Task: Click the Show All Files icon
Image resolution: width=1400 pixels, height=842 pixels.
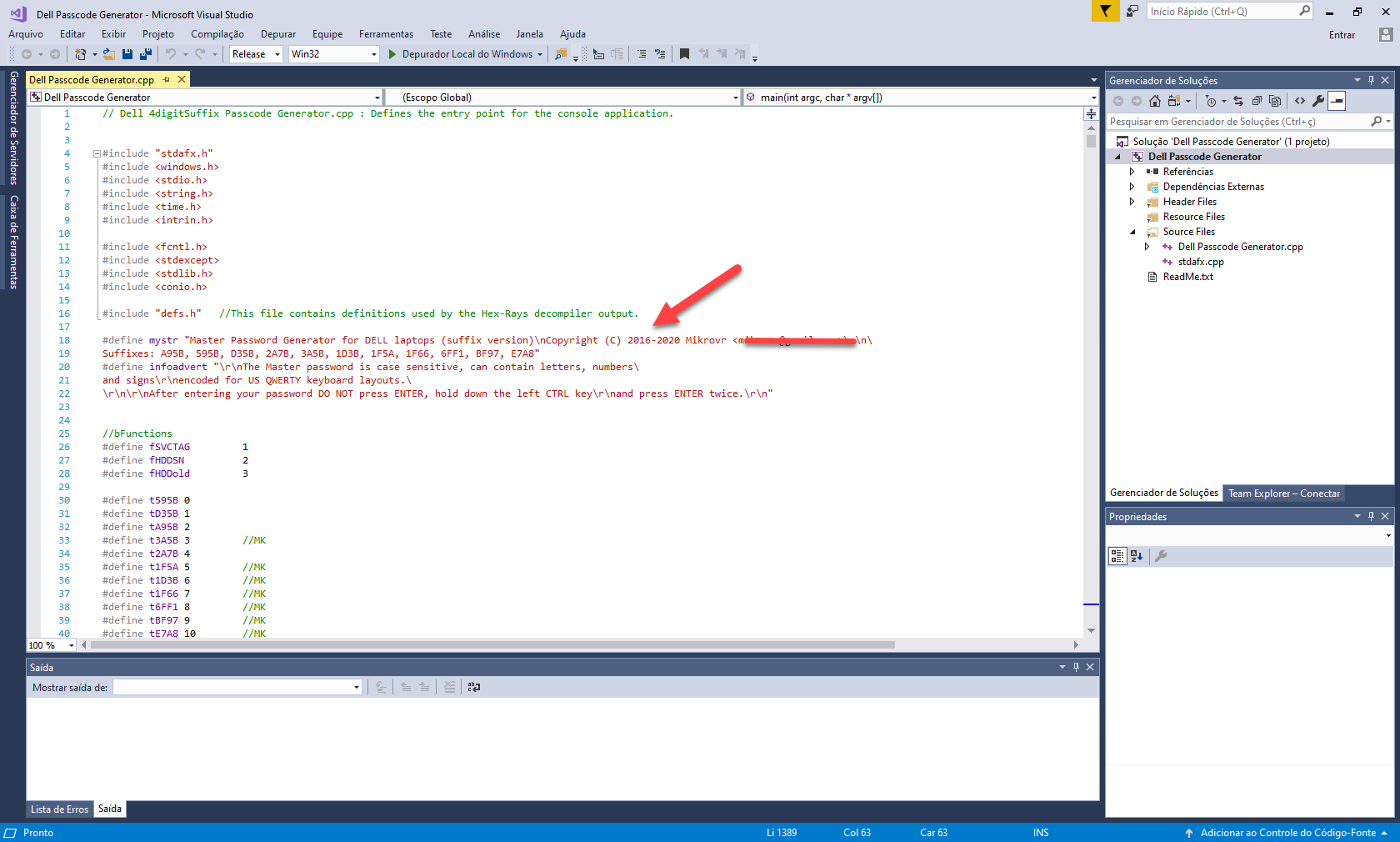Action: pyautogui.click(x=1275, y=101)
